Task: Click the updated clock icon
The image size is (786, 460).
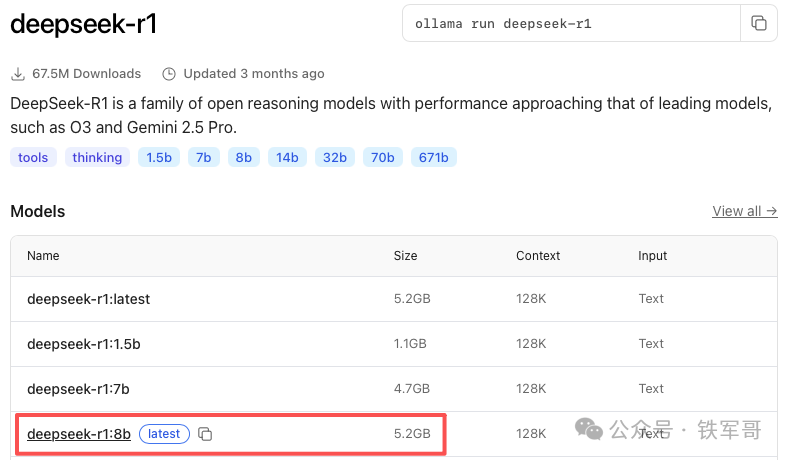Action: [169, 74]
